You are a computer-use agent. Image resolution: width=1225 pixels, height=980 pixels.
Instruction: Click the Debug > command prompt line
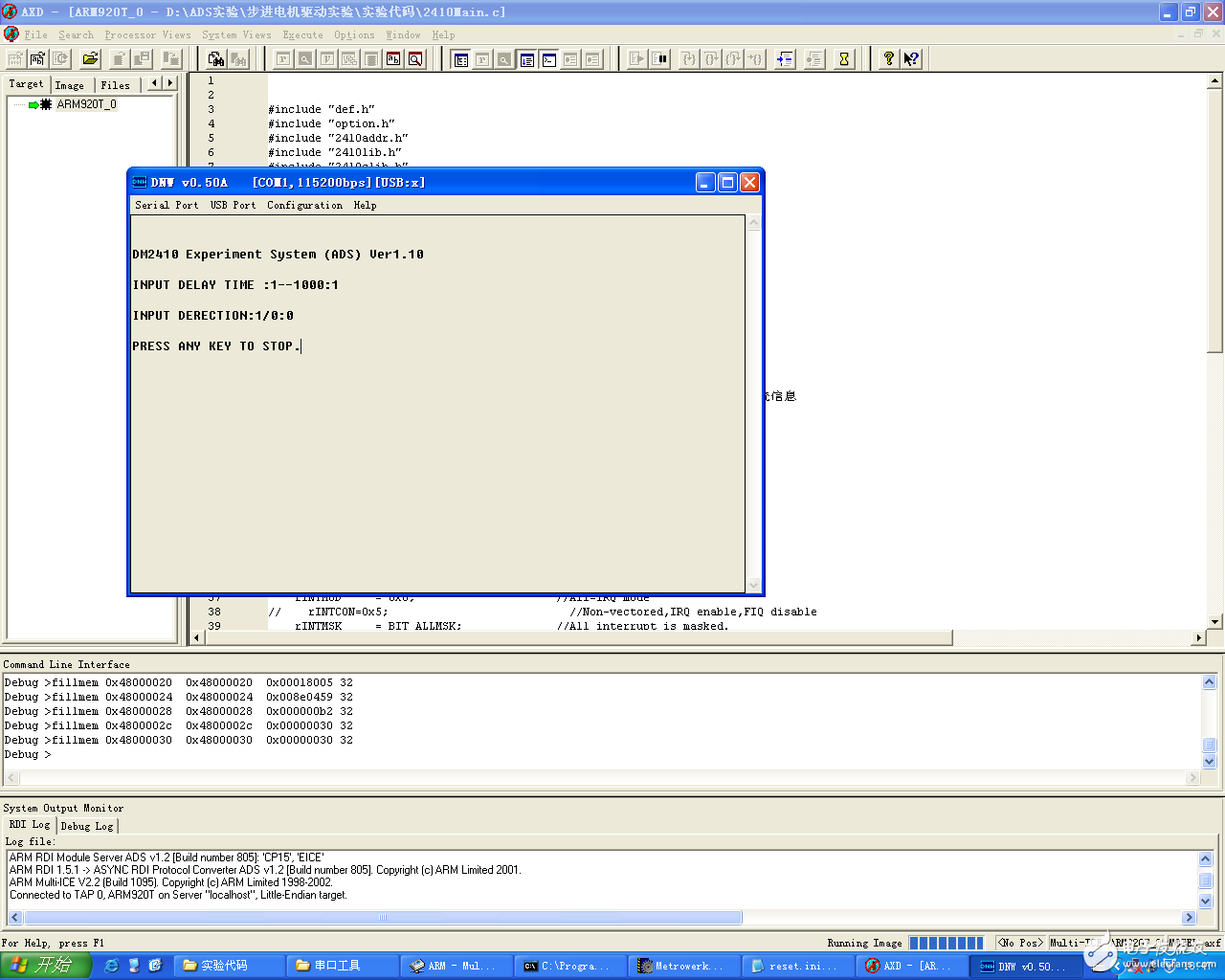(28, 754)
